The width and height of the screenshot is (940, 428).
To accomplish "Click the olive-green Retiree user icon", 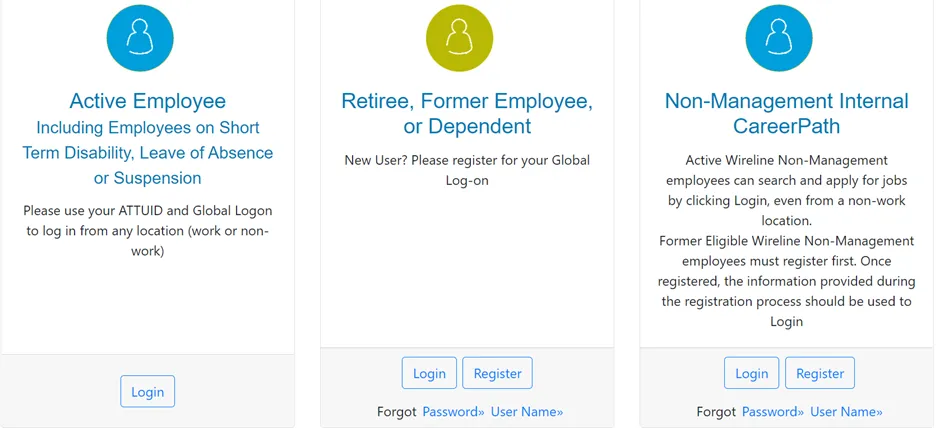I will (x=459, y=38).
